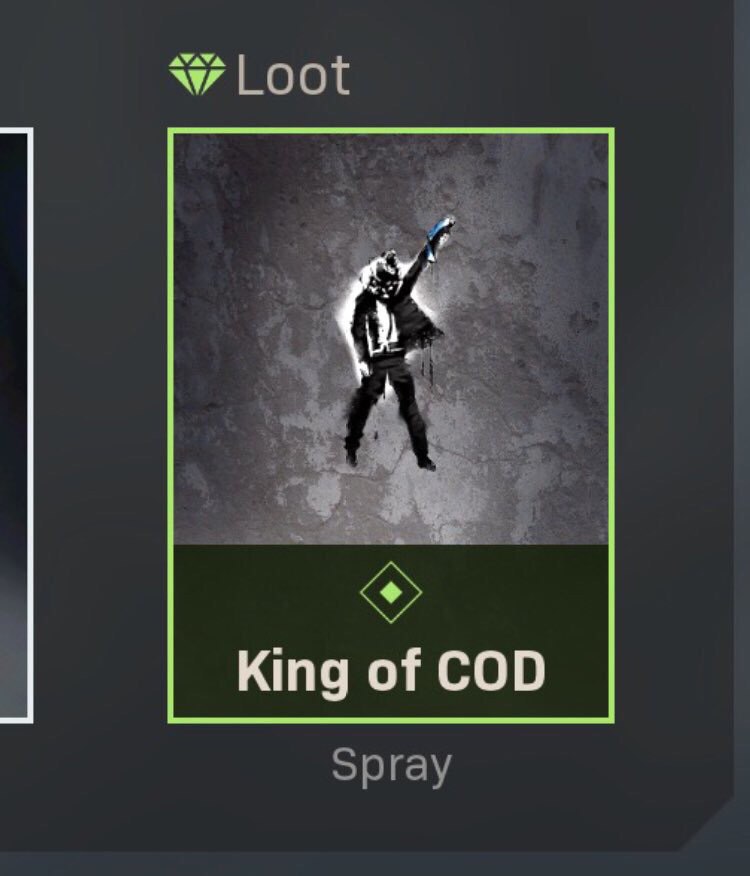Click the dark strip below the panel
Screen dimensions: 750x876
375,864
